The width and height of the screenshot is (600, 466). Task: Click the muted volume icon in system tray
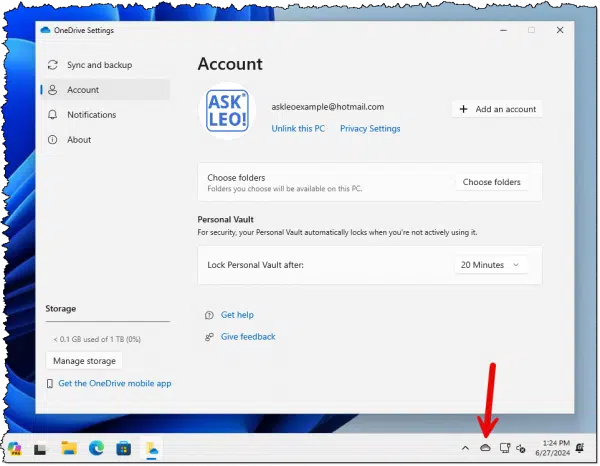pyautogui.click(x=520, y=448)
